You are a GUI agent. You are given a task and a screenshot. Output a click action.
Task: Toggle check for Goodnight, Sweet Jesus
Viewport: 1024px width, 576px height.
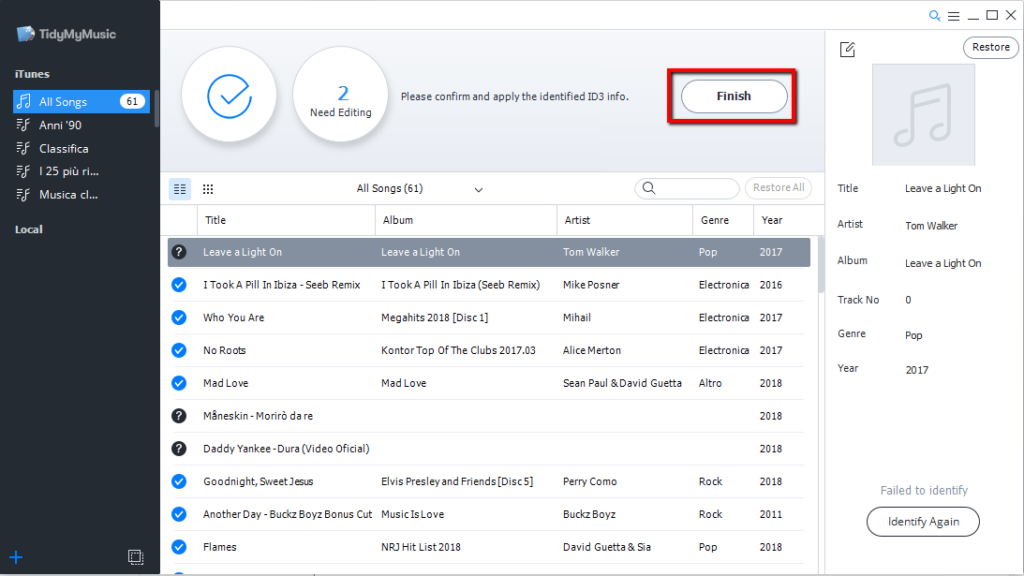179,481
